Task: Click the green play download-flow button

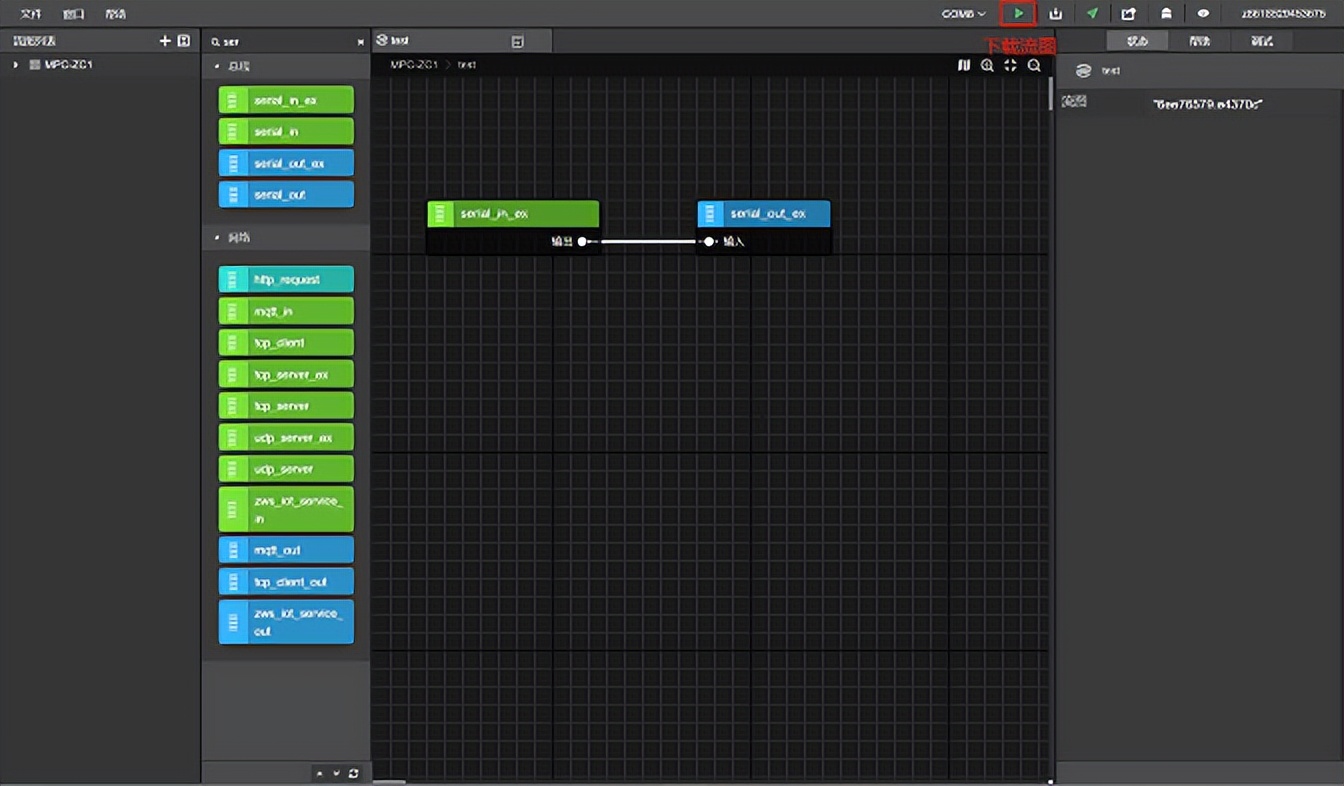Action: click(1018, 14)
